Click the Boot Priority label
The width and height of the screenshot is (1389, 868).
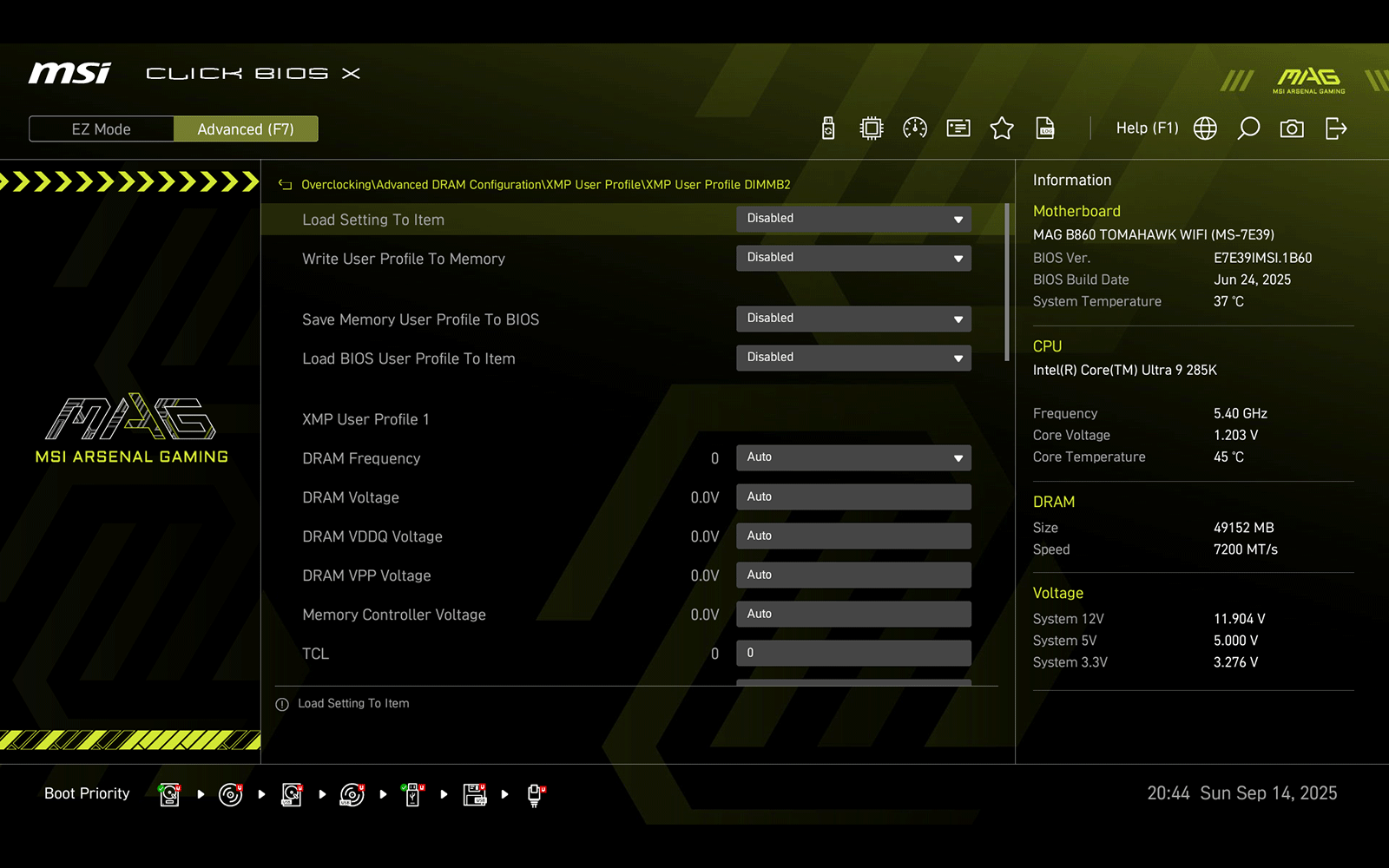tap(87, 794)
